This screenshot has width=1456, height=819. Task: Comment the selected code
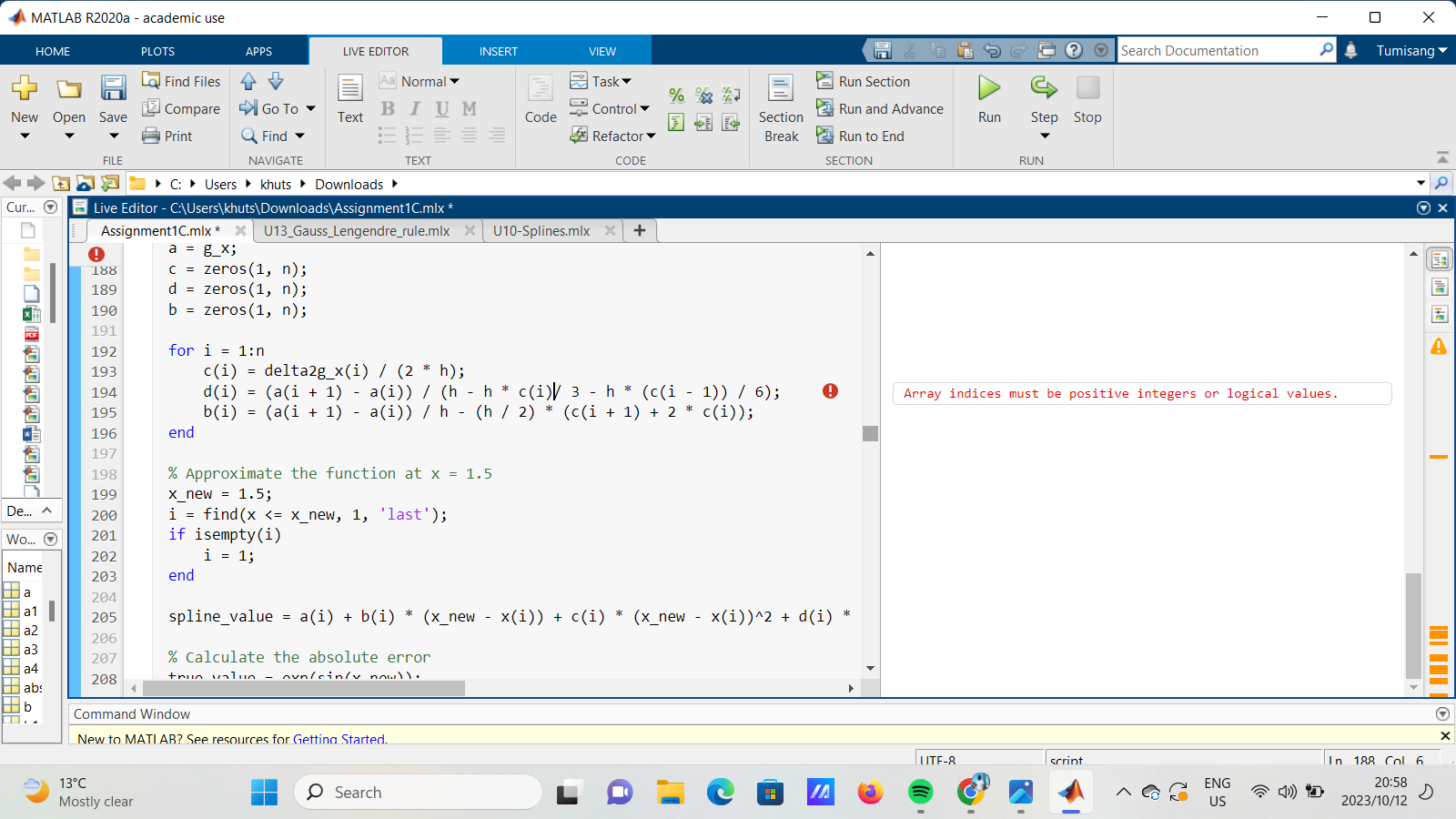pyautogui.click(x=675, y=95)
